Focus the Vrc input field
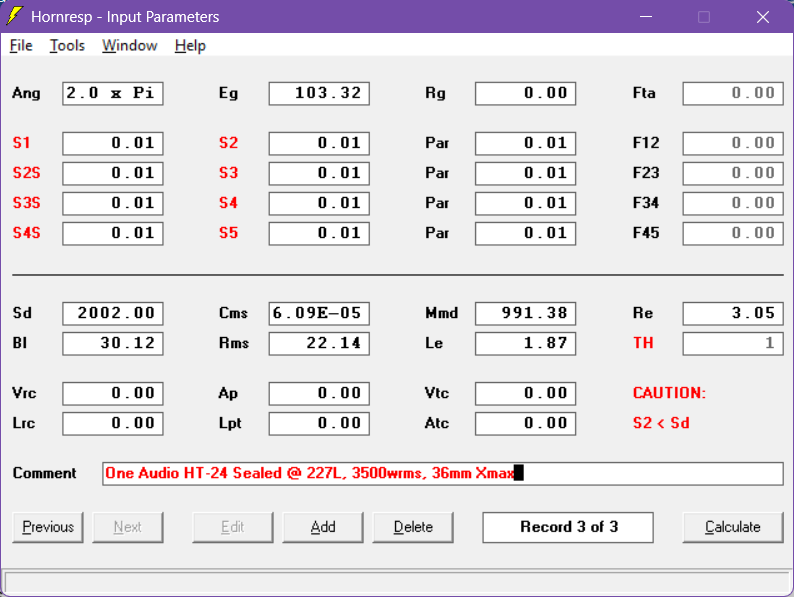Image resolution: width=794 pixels, height=597 pixels. pos(113,393)
